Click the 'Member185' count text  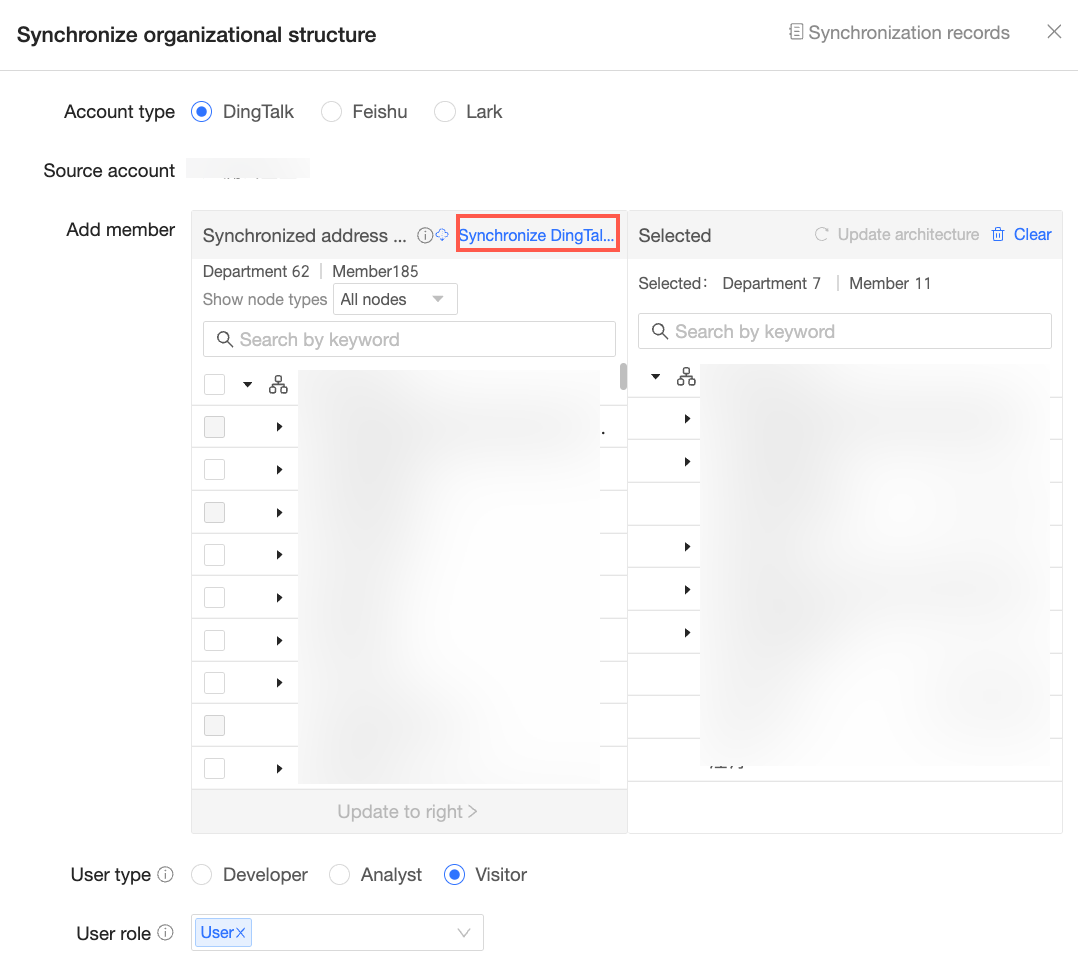375,272
